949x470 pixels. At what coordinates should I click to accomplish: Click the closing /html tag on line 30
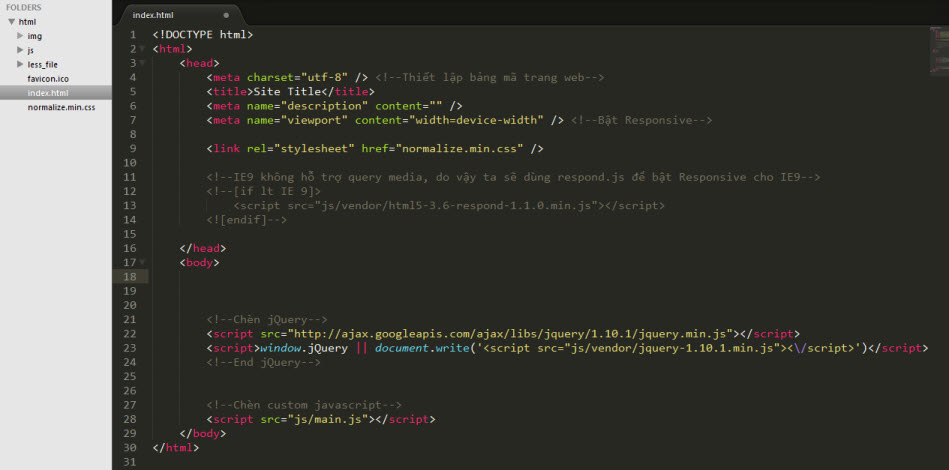click(176, 448)
